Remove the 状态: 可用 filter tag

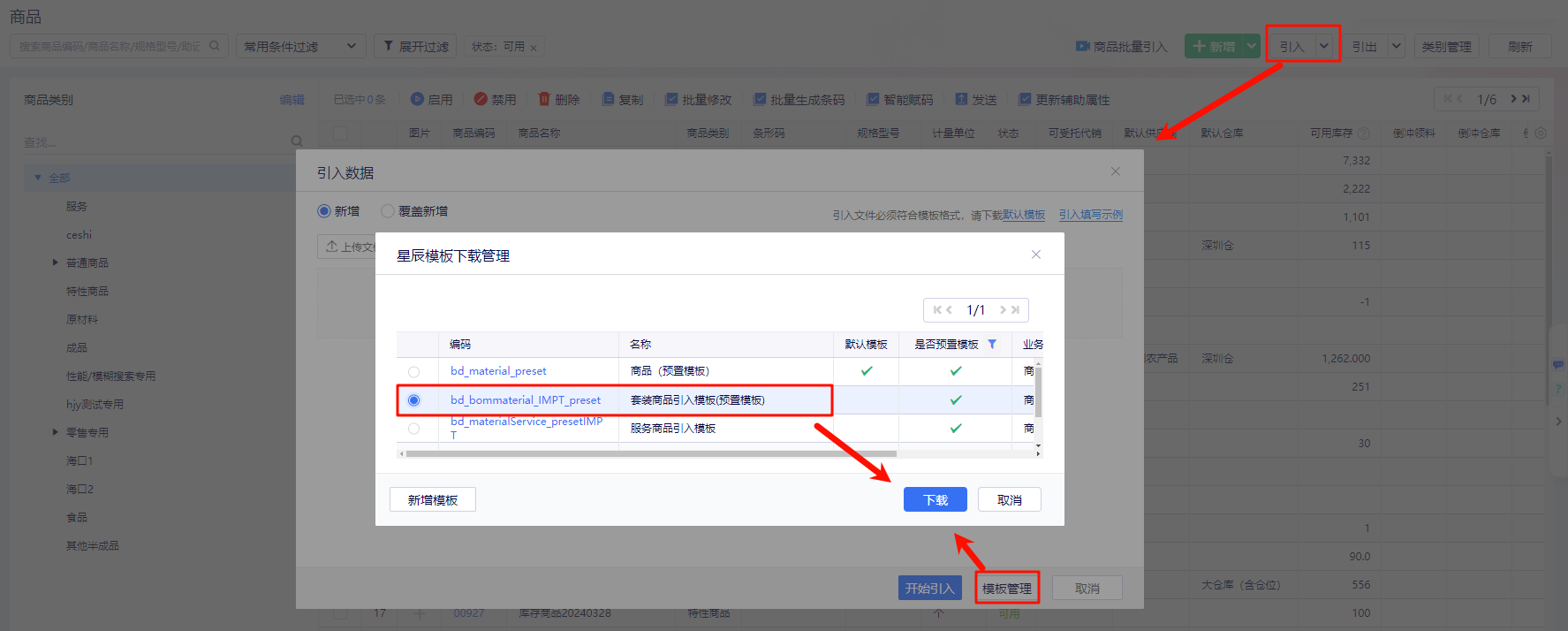click(x=534, y=48)
